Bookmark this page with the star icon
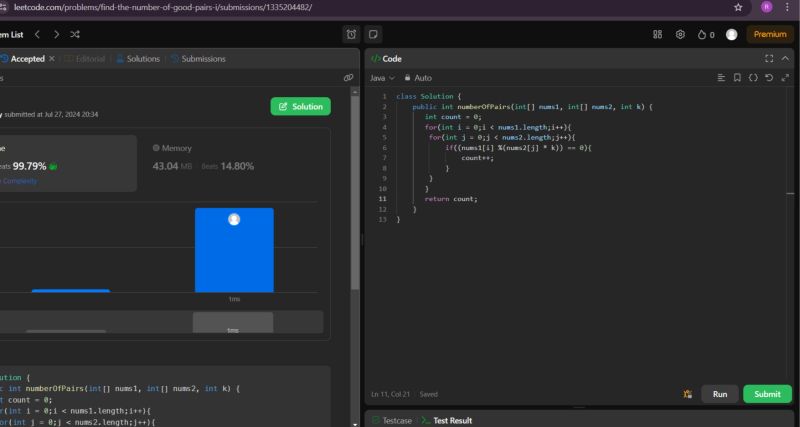Viewport: 800px width, 427px height. coord(738,7)
